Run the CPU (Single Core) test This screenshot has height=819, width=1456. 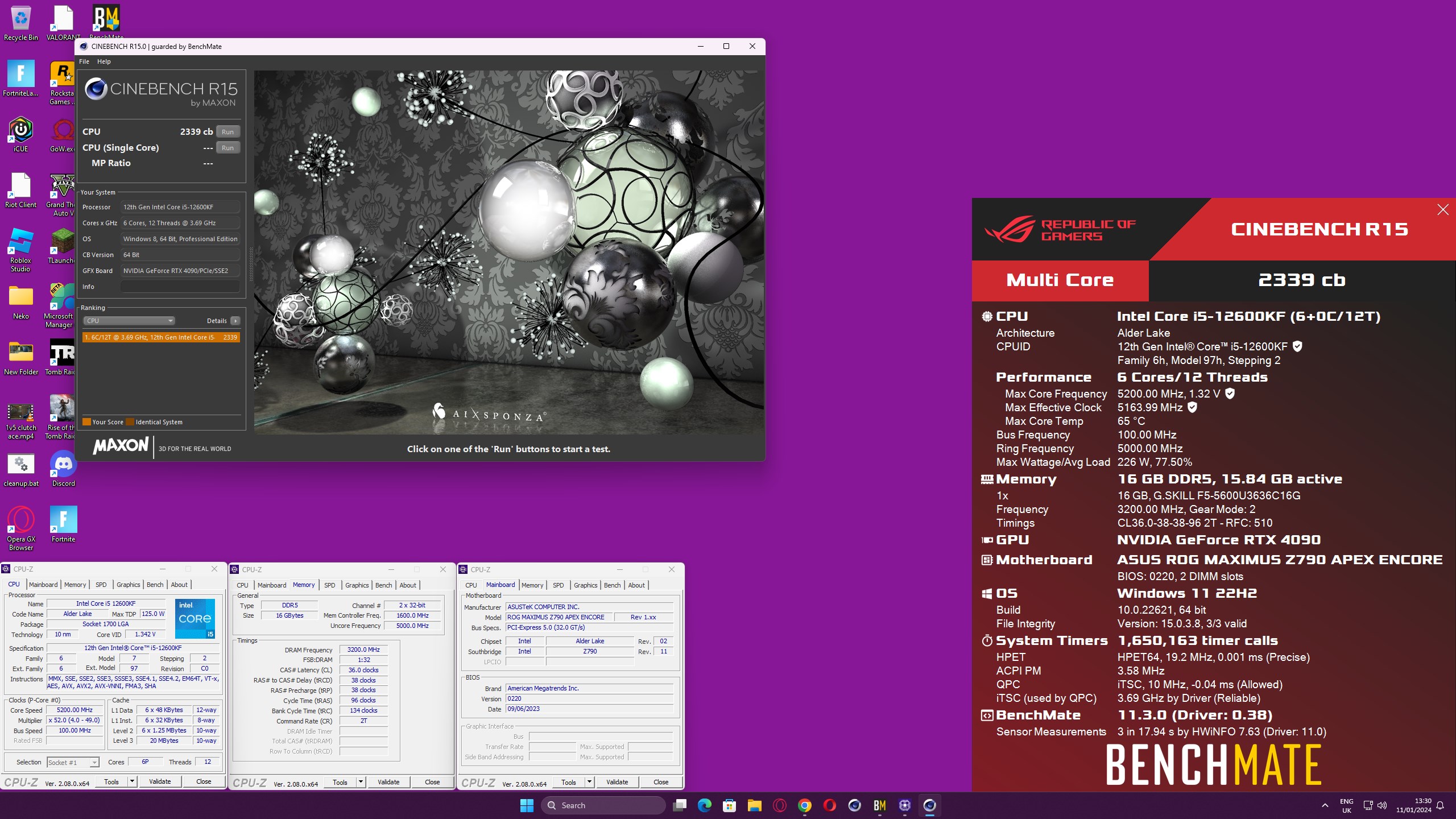click(x=228, y=147)
